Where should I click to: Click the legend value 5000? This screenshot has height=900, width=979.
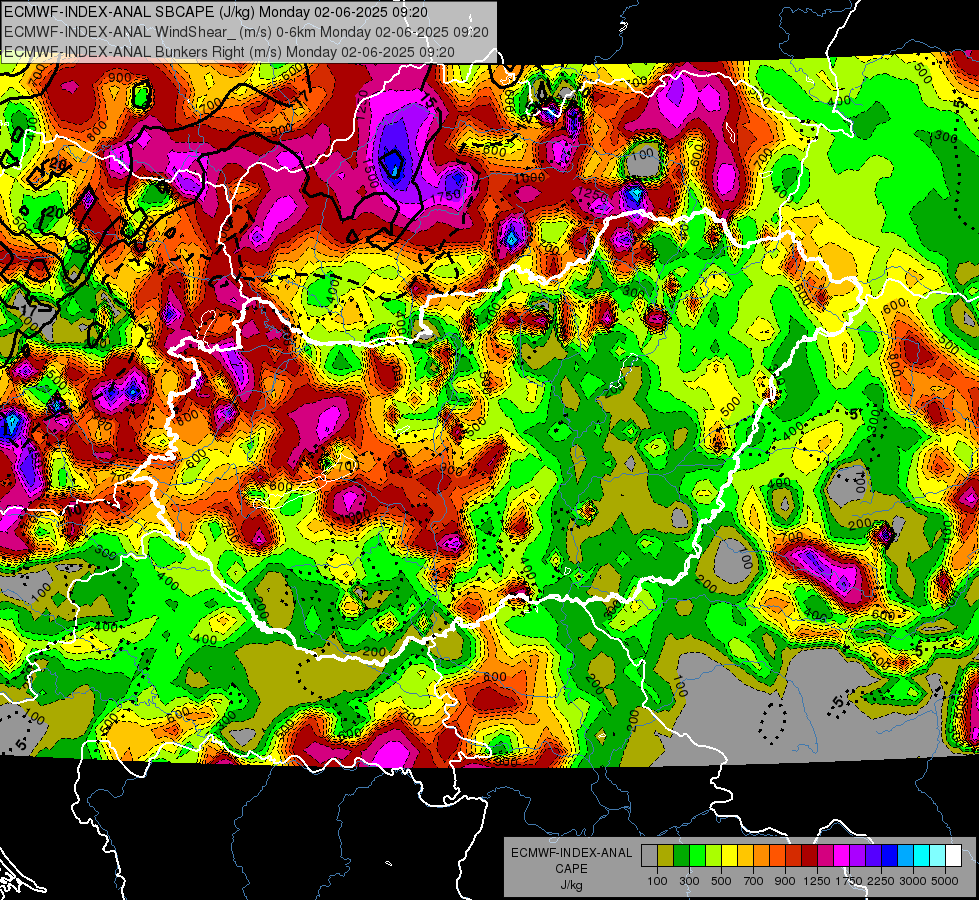[945, 881]
